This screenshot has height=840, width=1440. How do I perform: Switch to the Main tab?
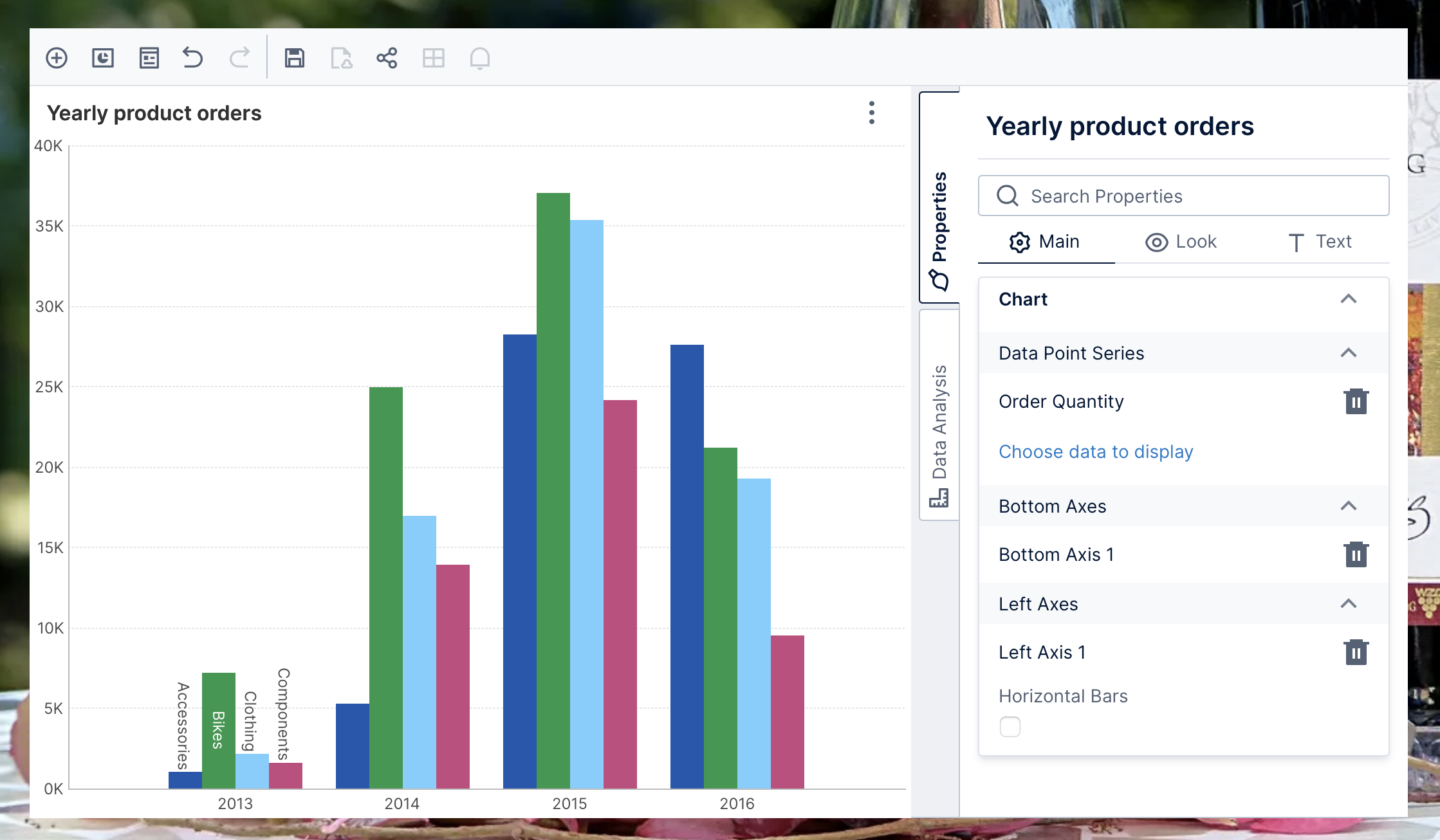(x=1046, y=242)
